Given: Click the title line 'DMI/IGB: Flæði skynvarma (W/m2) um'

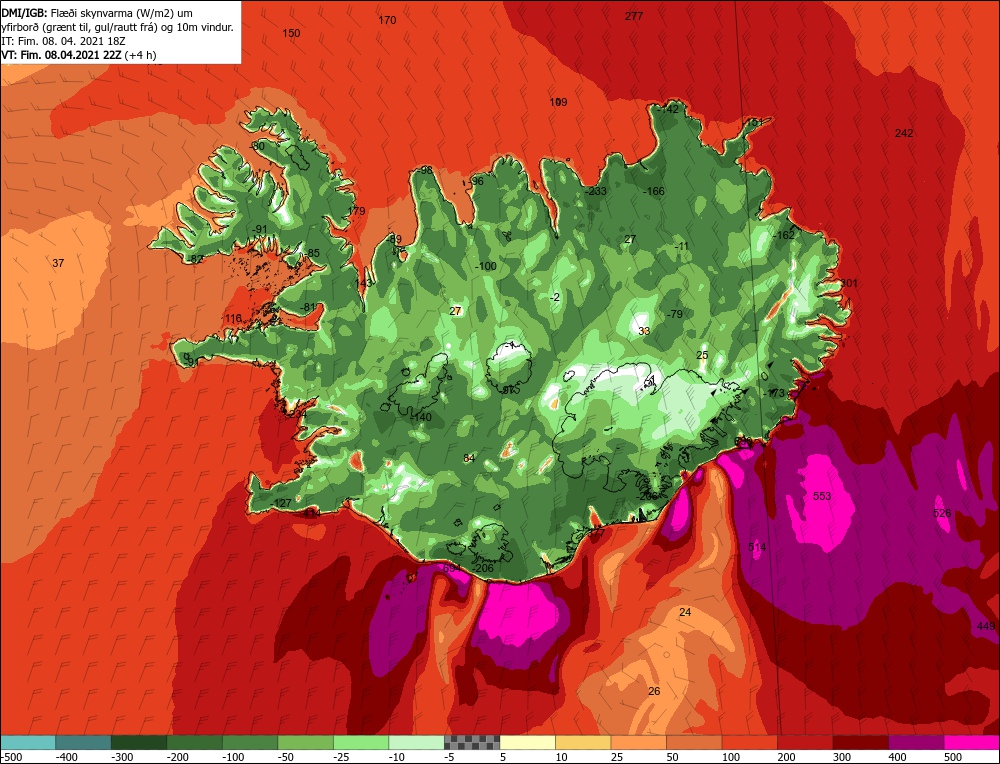Looking at the screenshot, I should (x=97, y=13).
